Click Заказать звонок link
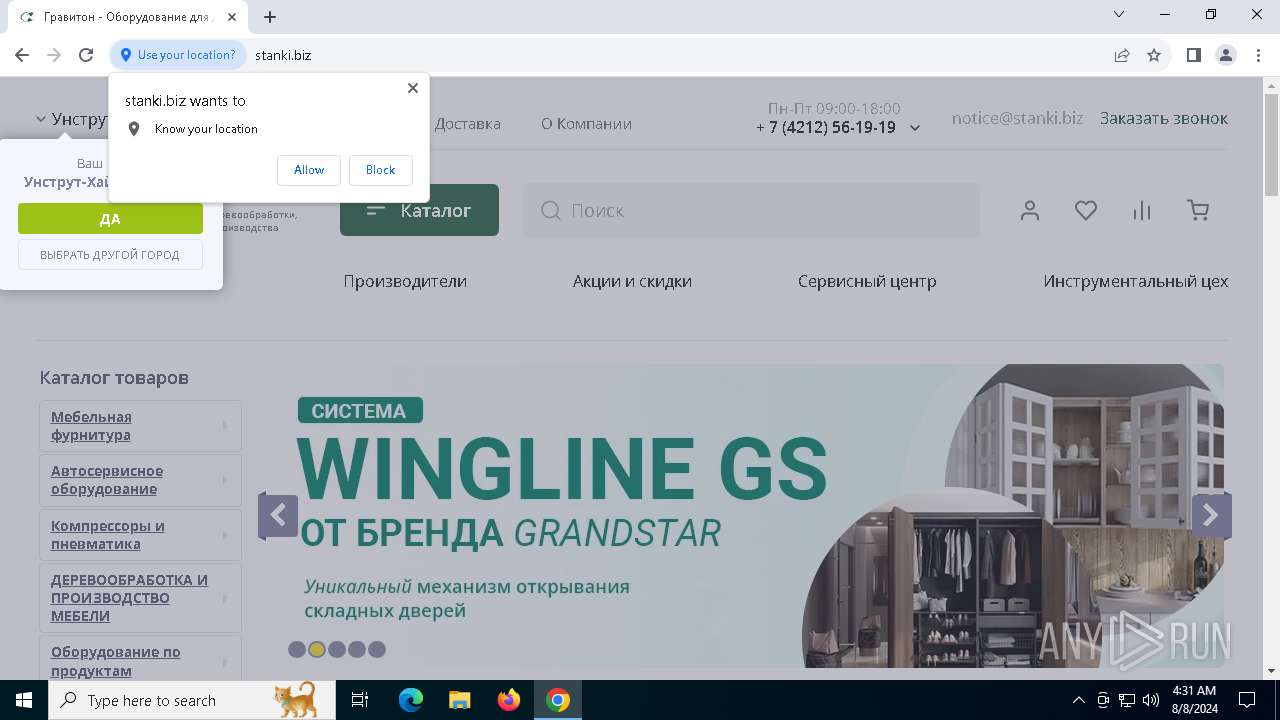 point(1164,118)
